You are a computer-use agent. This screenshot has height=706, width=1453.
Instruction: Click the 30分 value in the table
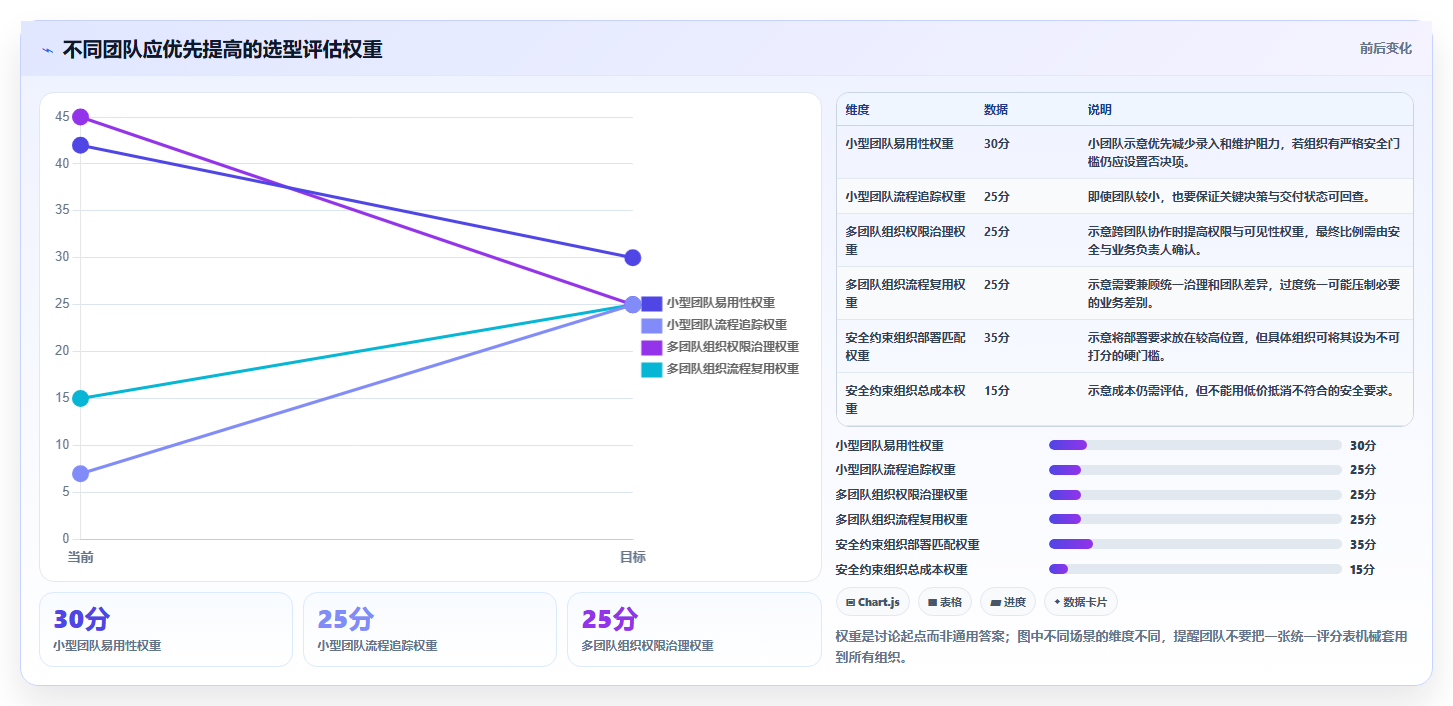point(997,144)
